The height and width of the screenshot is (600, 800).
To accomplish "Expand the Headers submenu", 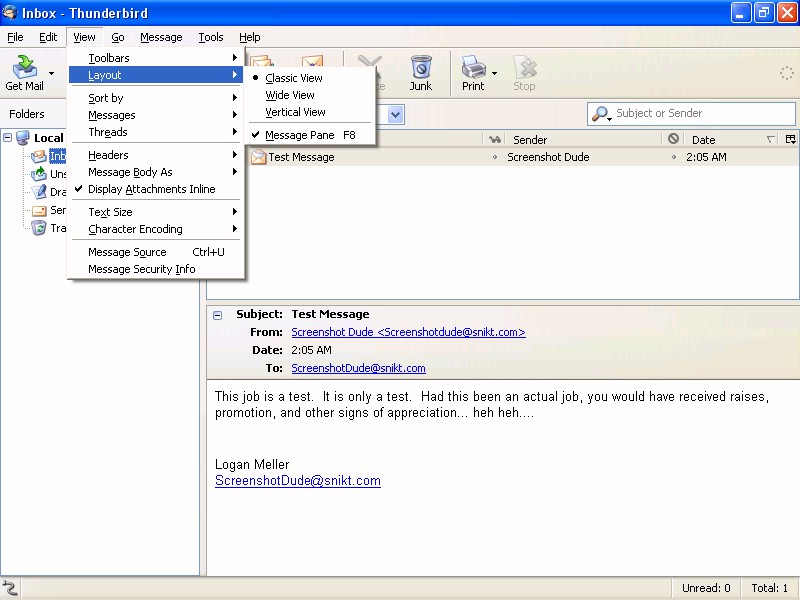I will click(x=156, y=155).
